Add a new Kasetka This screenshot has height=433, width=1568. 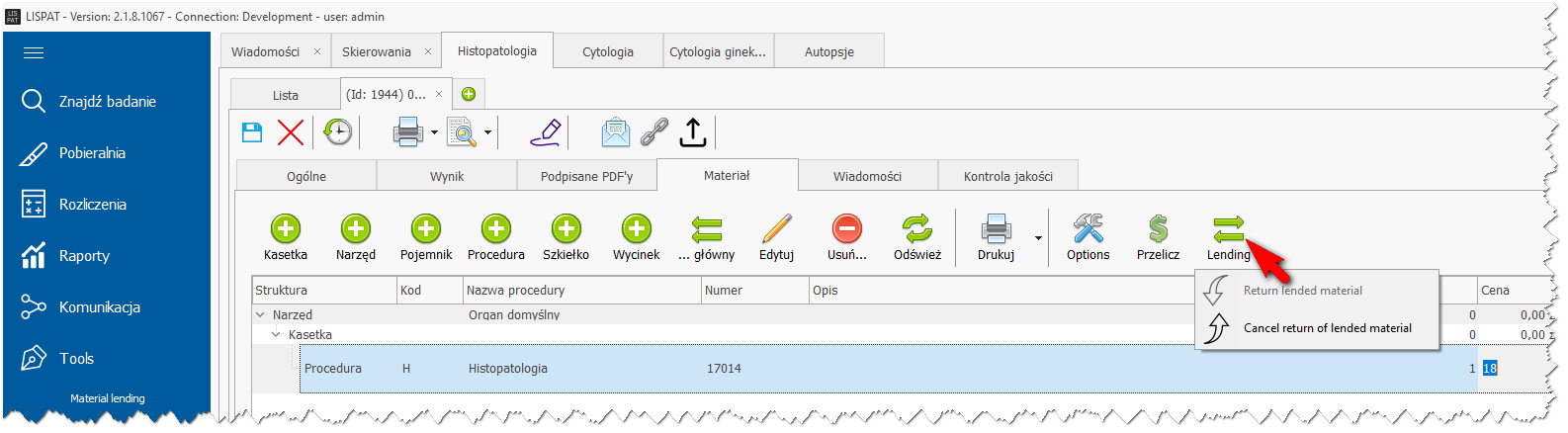[286, 237]
